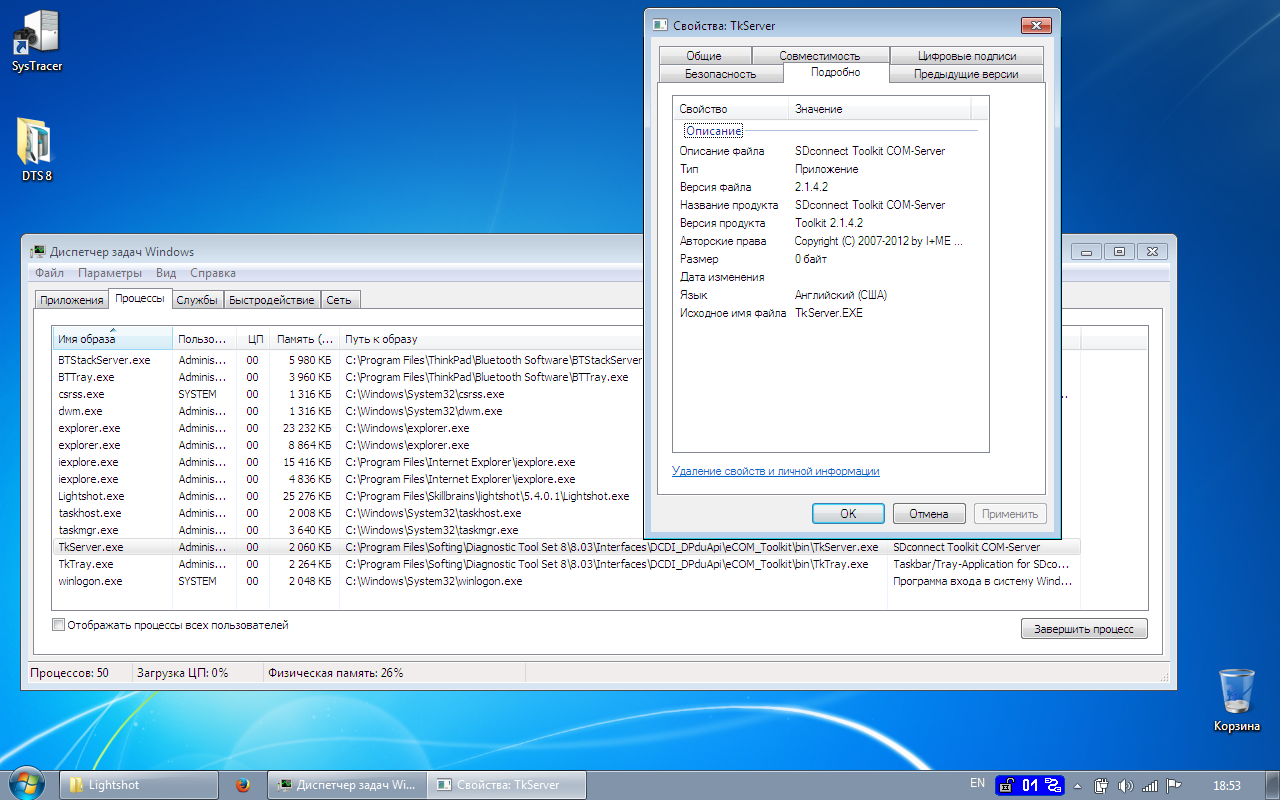Screen dimensions: 1280x800
Task: Open the Безопасность tab
Action: [x=721, y=74]
